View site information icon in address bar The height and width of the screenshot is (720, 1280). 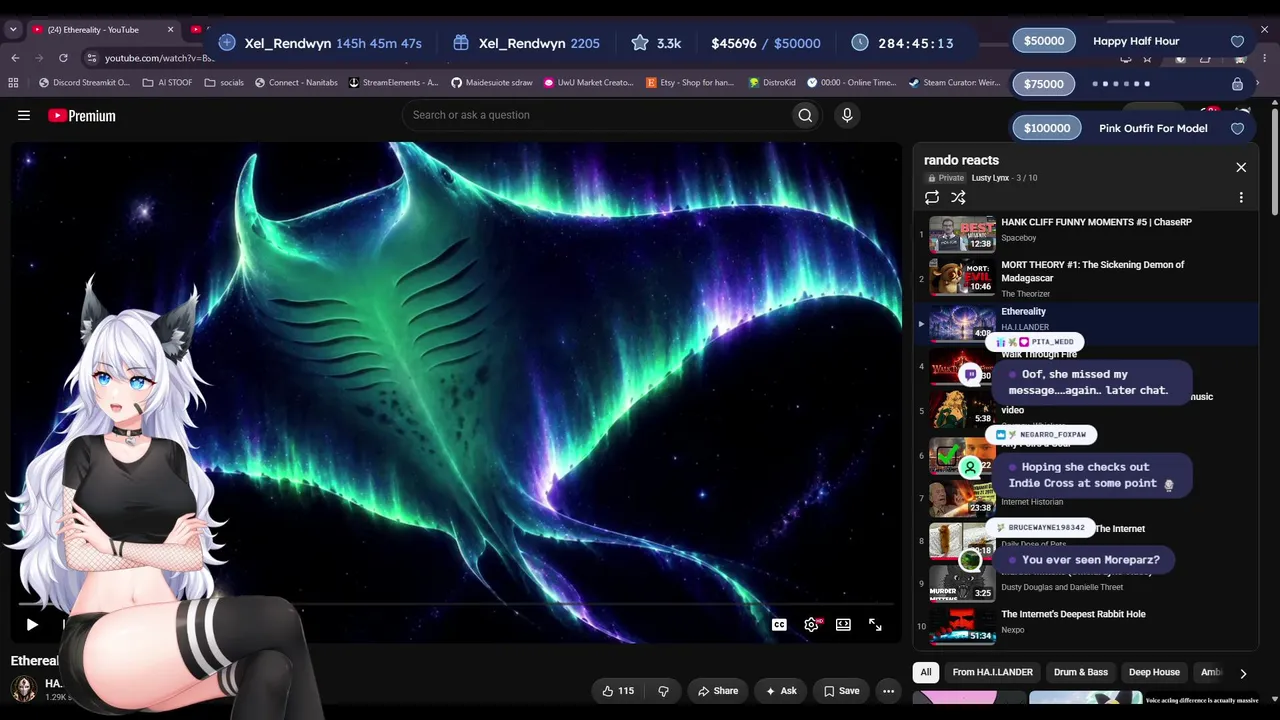[92, 58]
